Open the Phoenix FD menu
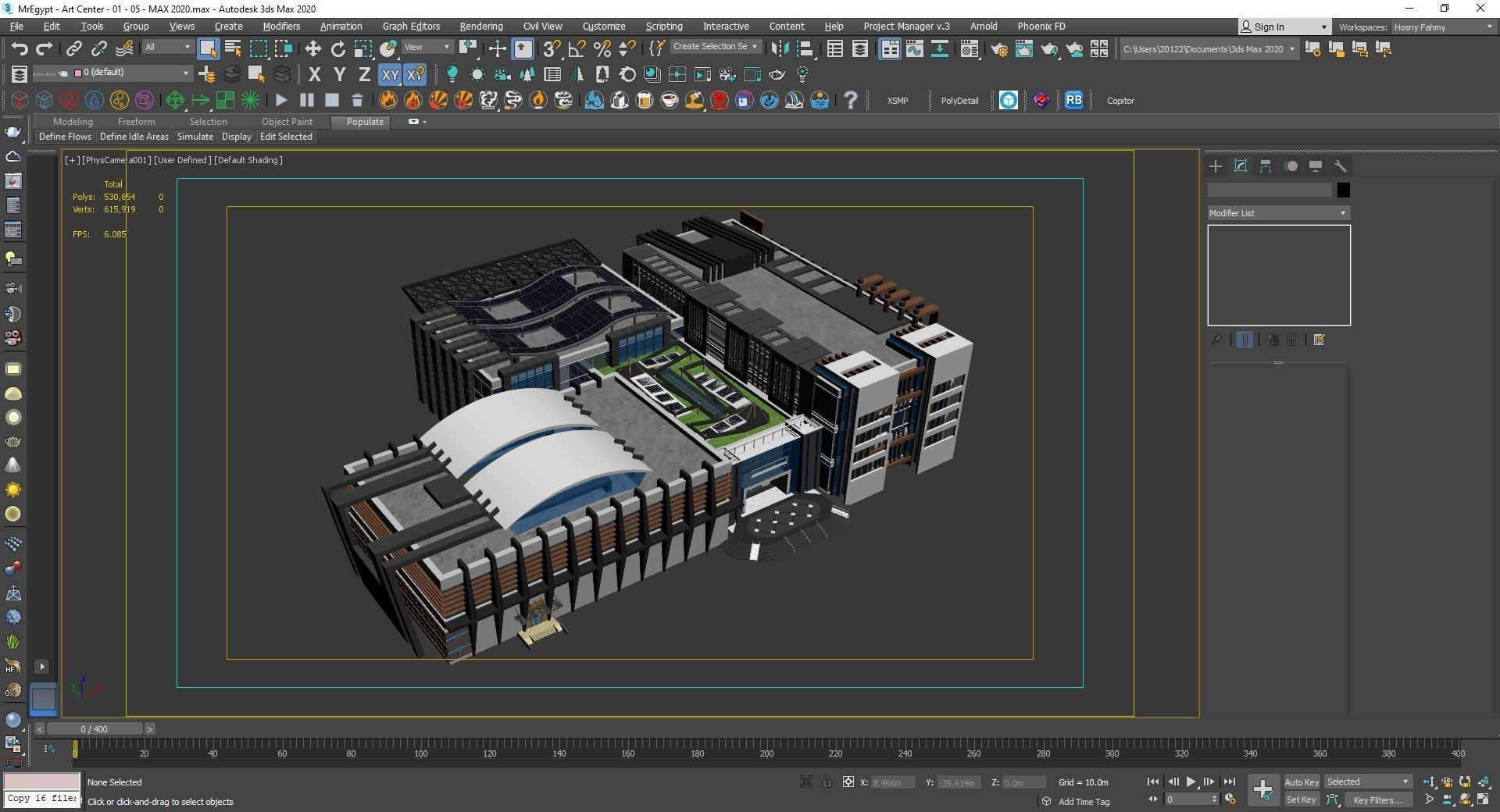This screenshot has width=1500, height=812. coord(1041,27)
